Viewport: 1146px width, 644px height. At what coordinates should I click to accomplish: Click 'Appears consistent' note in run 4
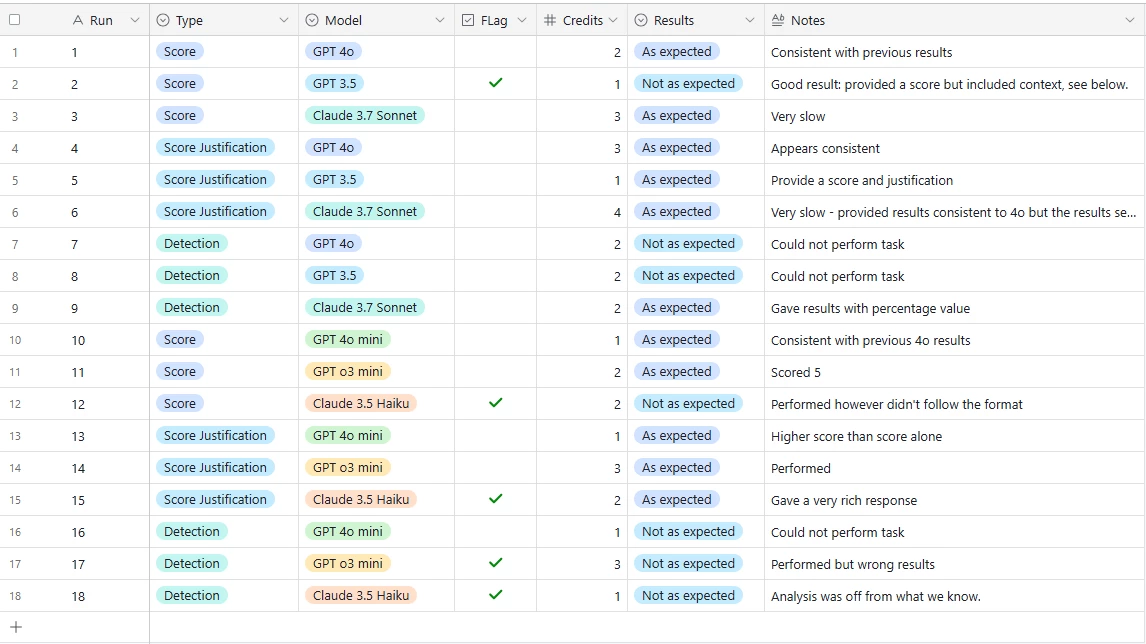coord(825,148)
